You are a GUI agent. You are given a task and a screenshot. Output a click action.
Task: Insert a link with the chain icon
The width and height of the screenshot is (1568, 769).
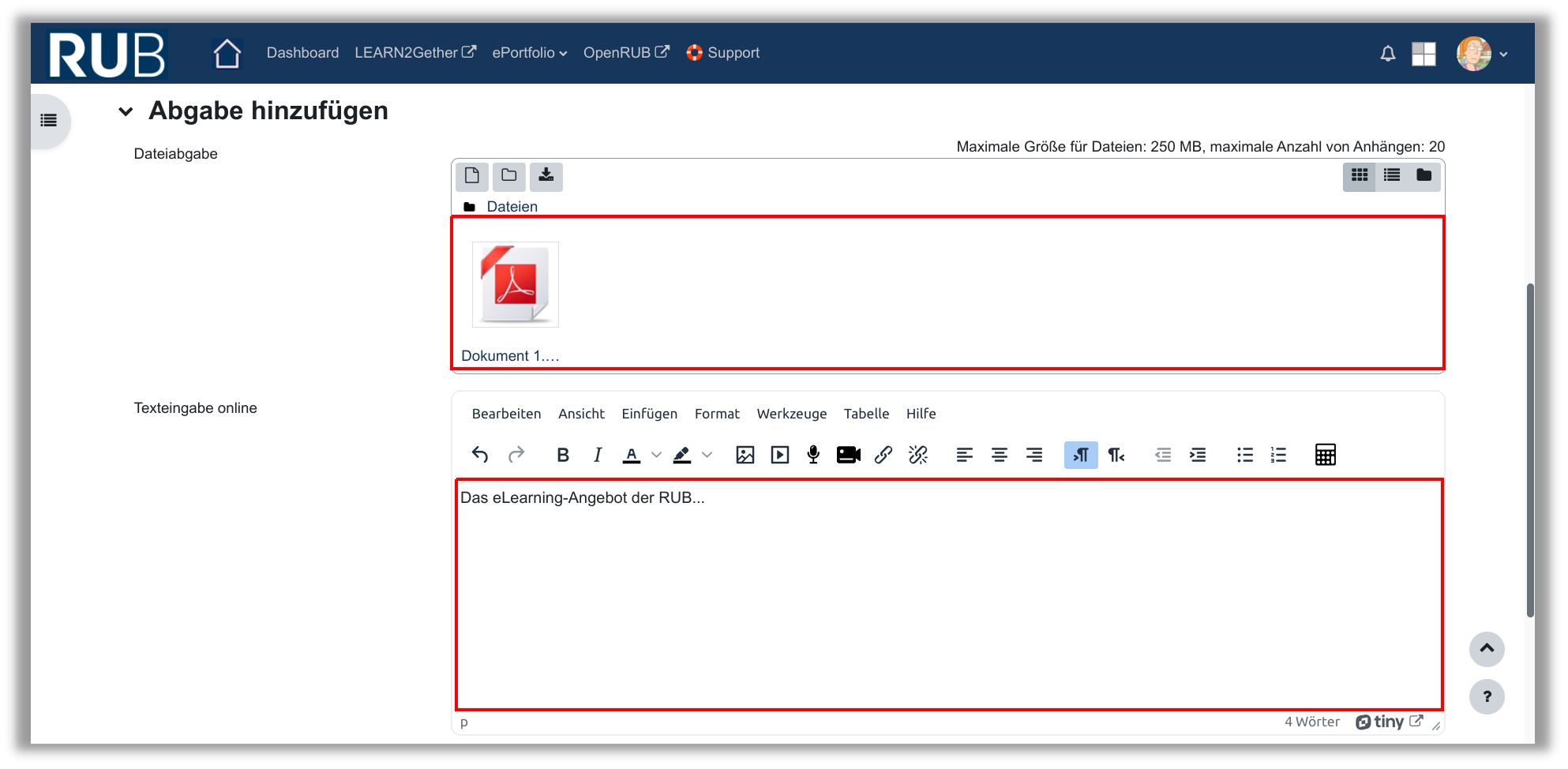coord(883,455)
